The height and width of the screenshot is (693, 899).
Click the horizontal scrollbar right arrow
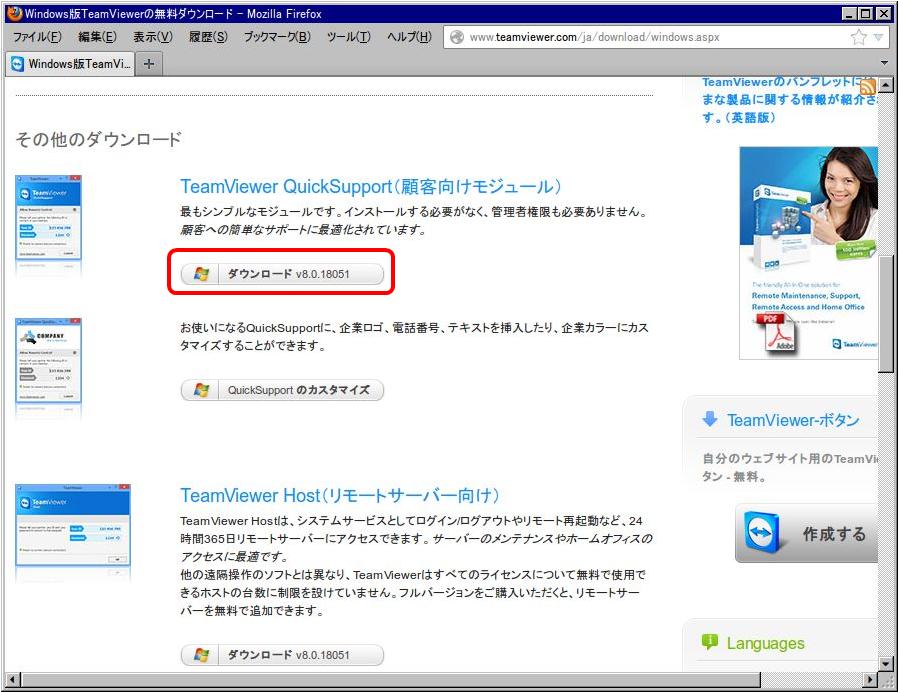pyautogui.click(x=871, y=680)
